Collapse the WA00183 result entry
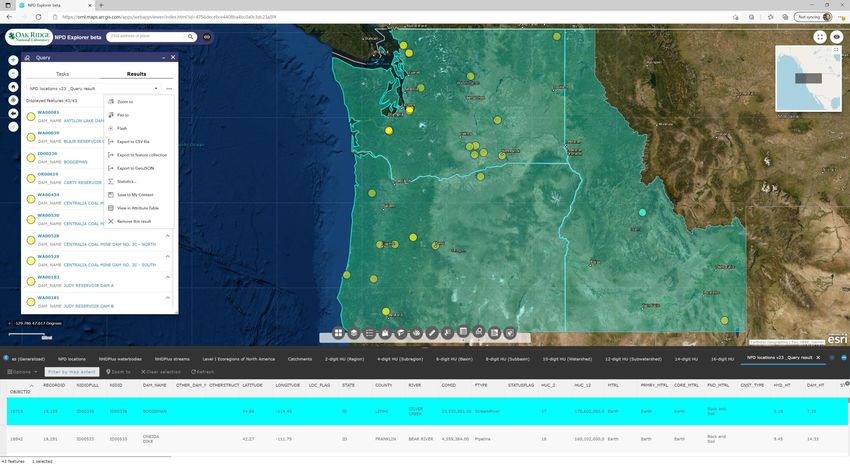The image size is (850, 465). tap(168, 277)
